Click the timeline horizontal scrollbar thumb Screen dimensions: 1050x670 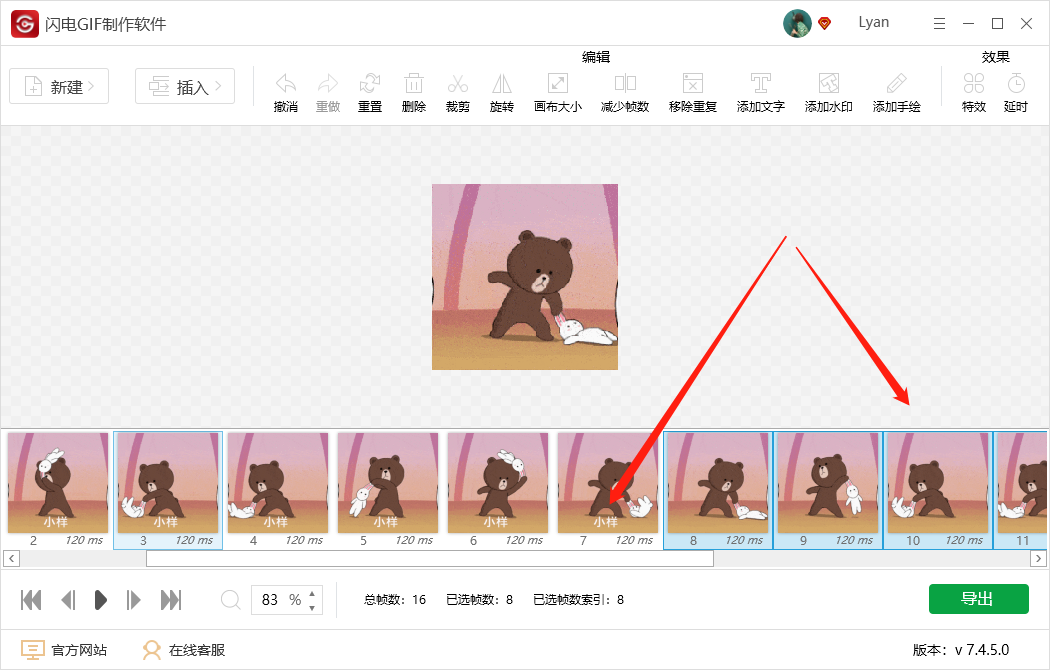click(x=430, y=558)
